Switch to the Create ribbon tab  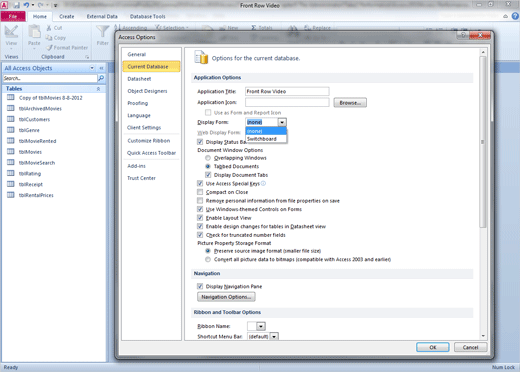tap(67, 16)
